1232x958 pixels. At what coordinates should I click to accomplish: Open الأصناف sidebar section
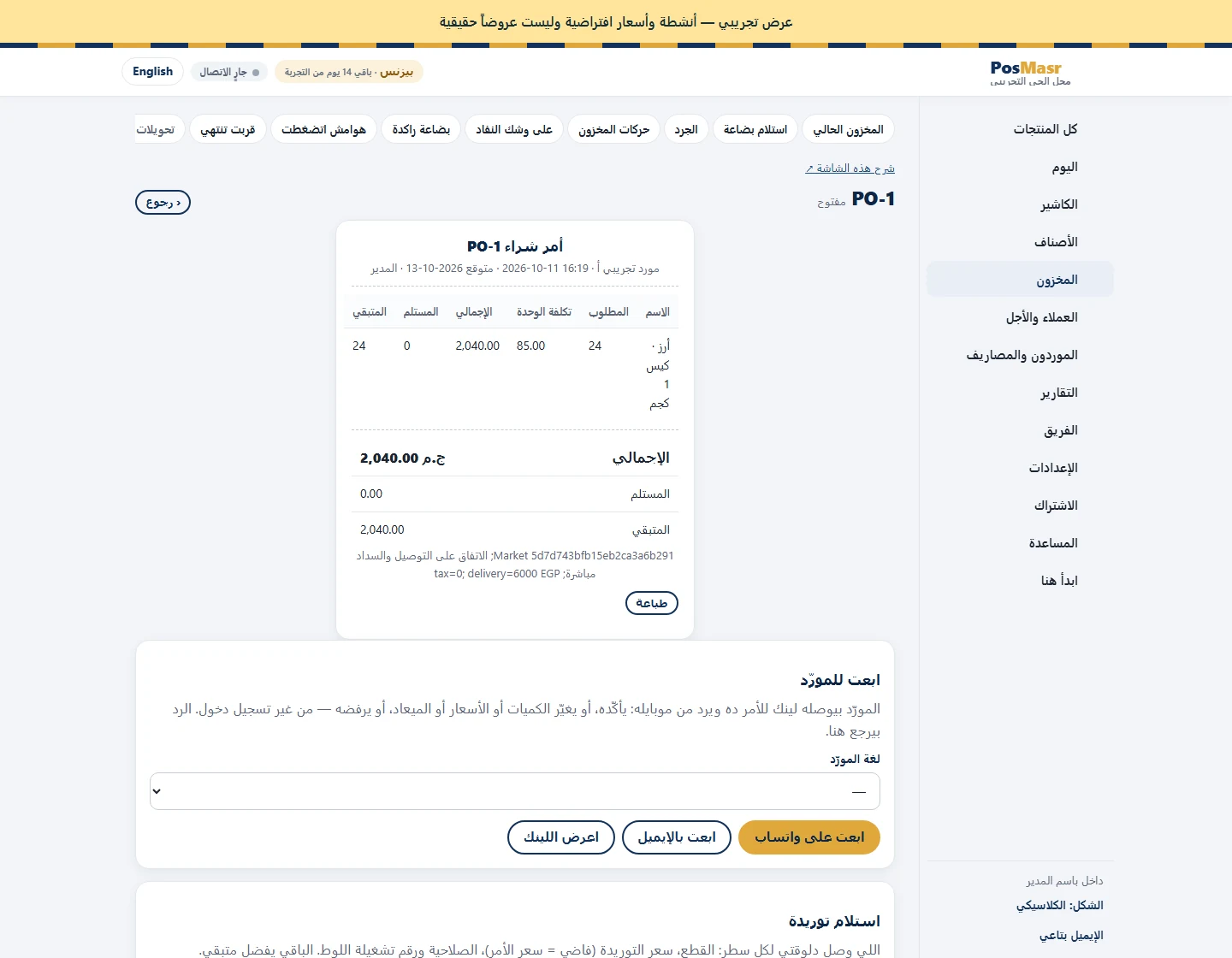[1020, 242]
